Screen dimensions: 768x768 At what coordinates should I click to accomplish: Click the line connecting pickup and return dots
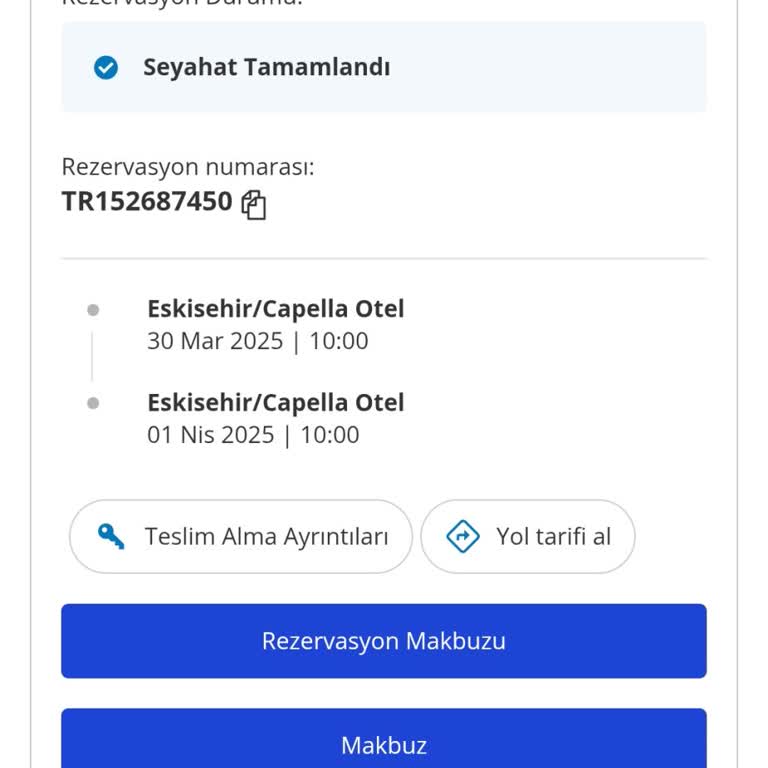click(93, 356)
